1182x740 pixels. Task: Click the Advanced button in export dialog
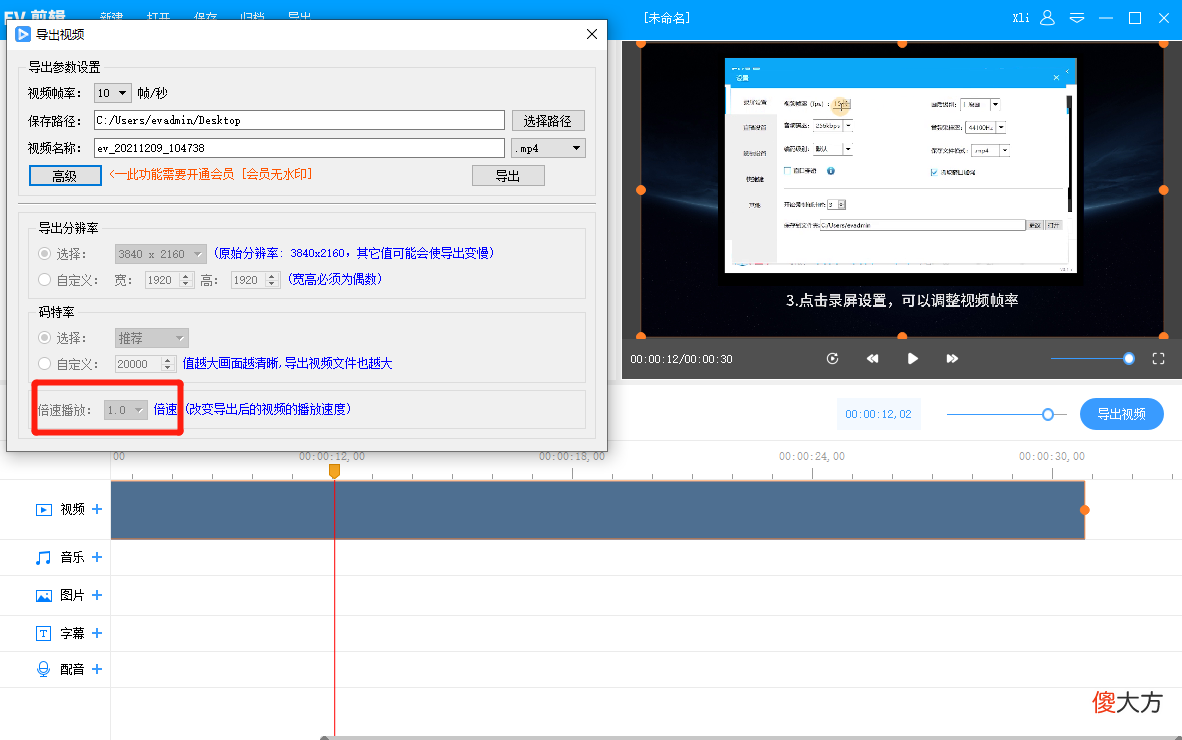tap(65, 176)
